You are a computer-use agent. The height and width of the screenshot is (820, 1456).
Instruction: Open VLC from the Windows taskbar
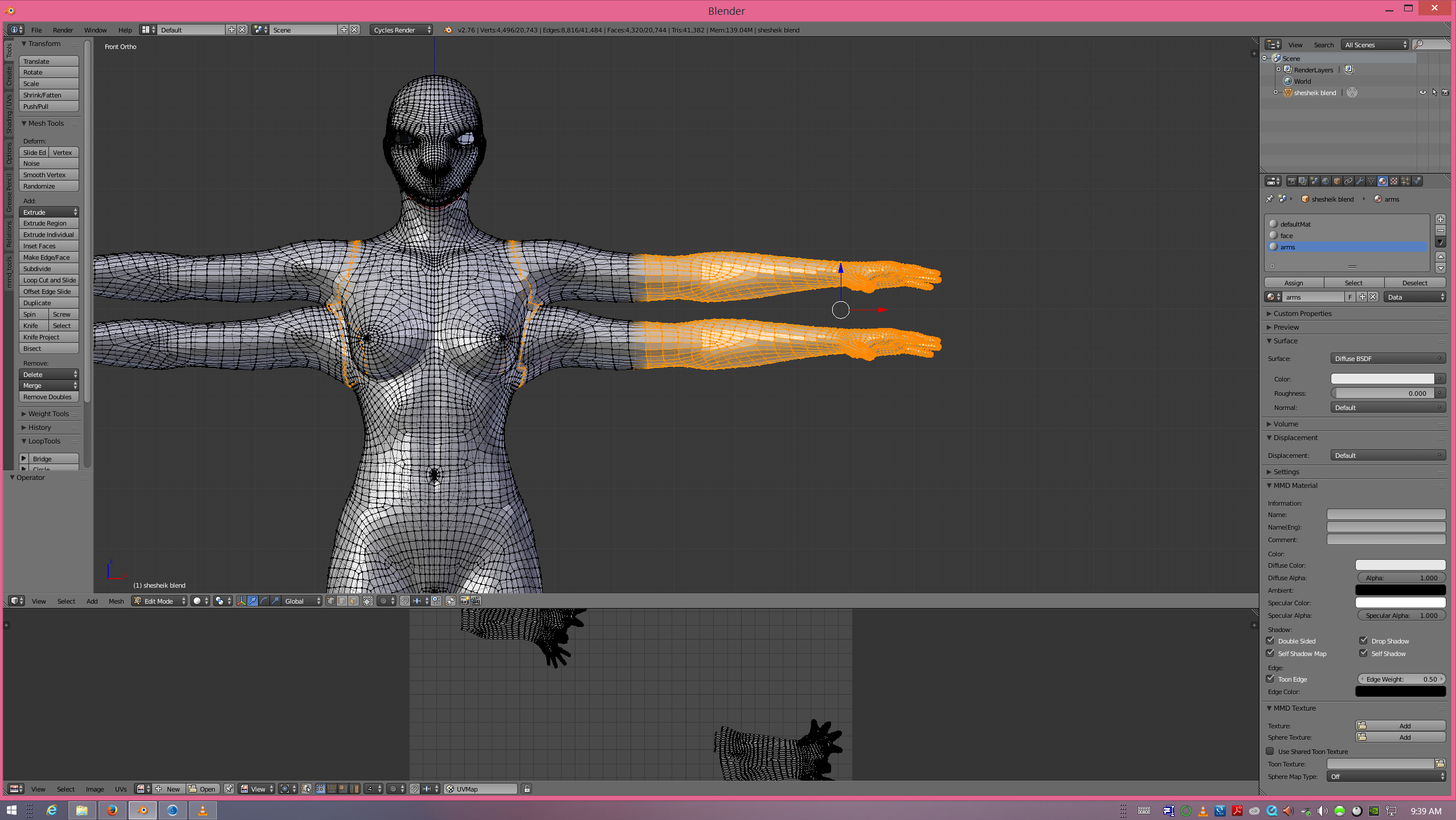(202, 810)
